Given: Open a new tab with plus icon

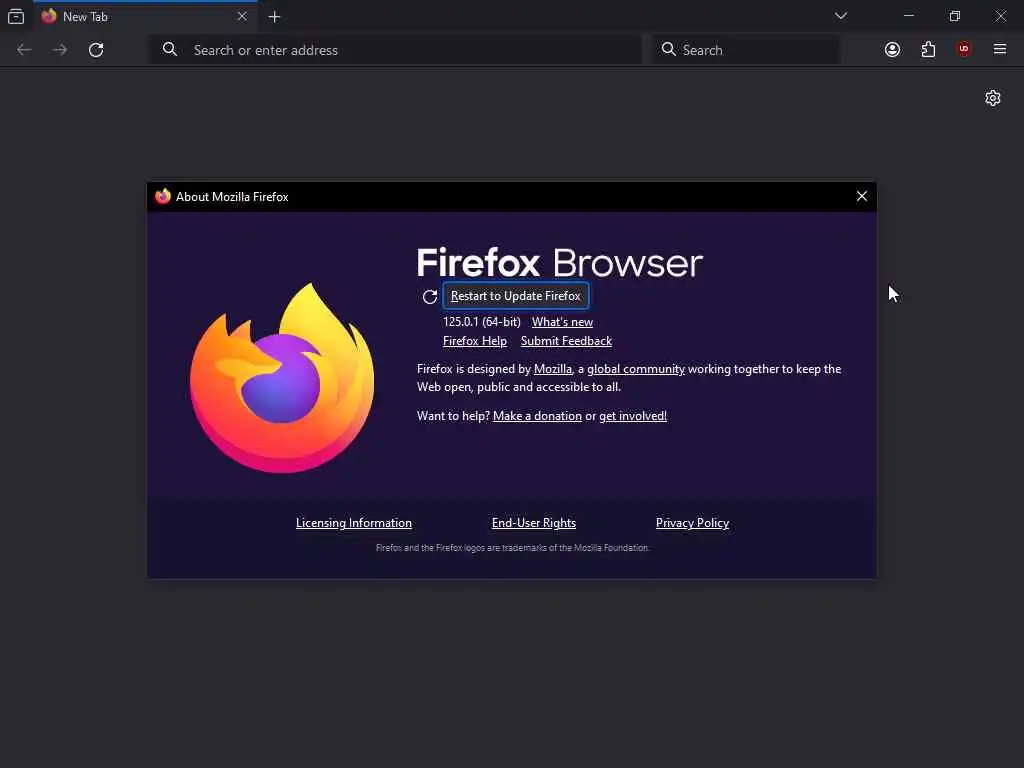Looking at the screenshot, I should click(x=274, y=17).
